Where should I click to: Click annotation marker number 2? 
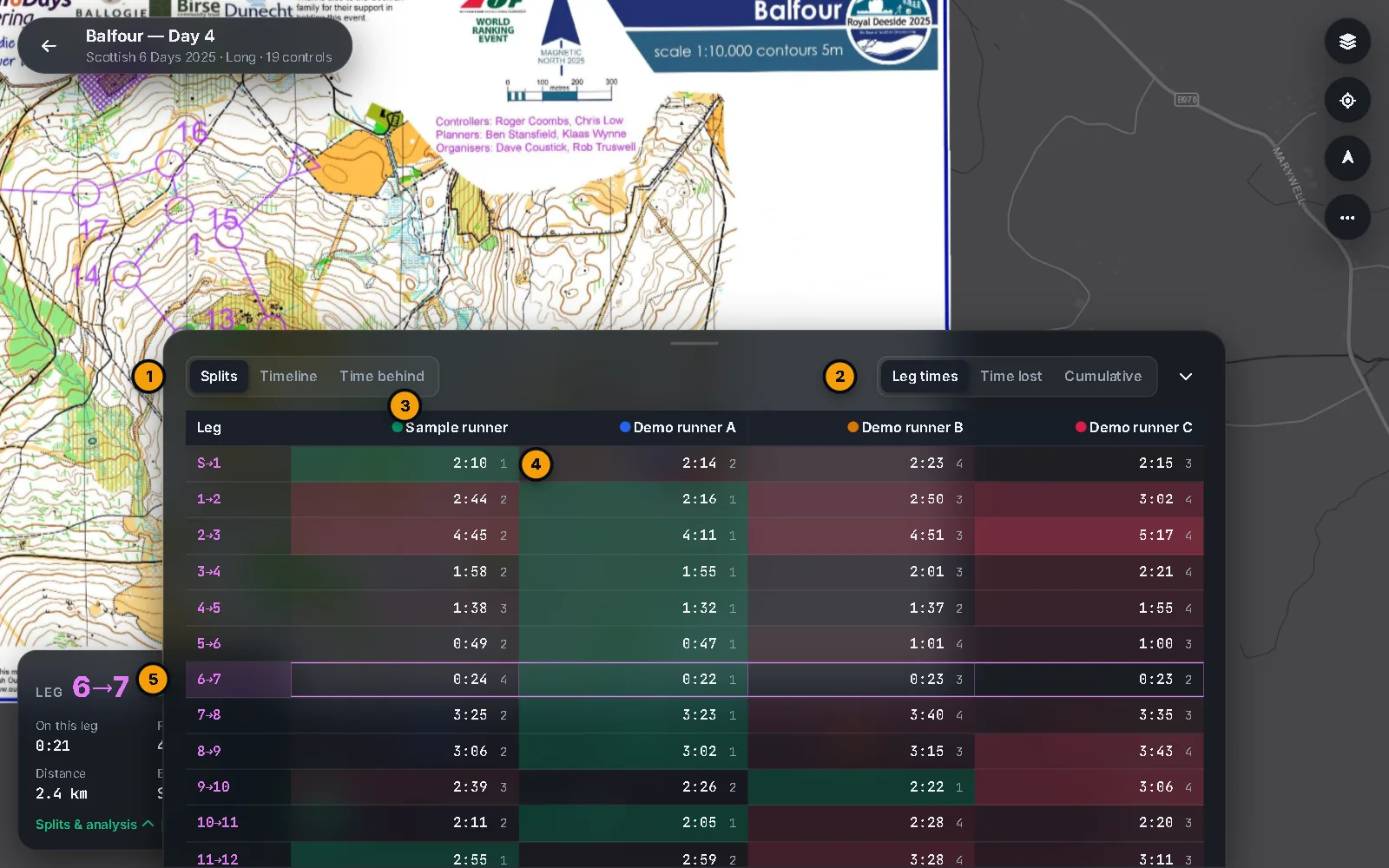tap(839, 377)
